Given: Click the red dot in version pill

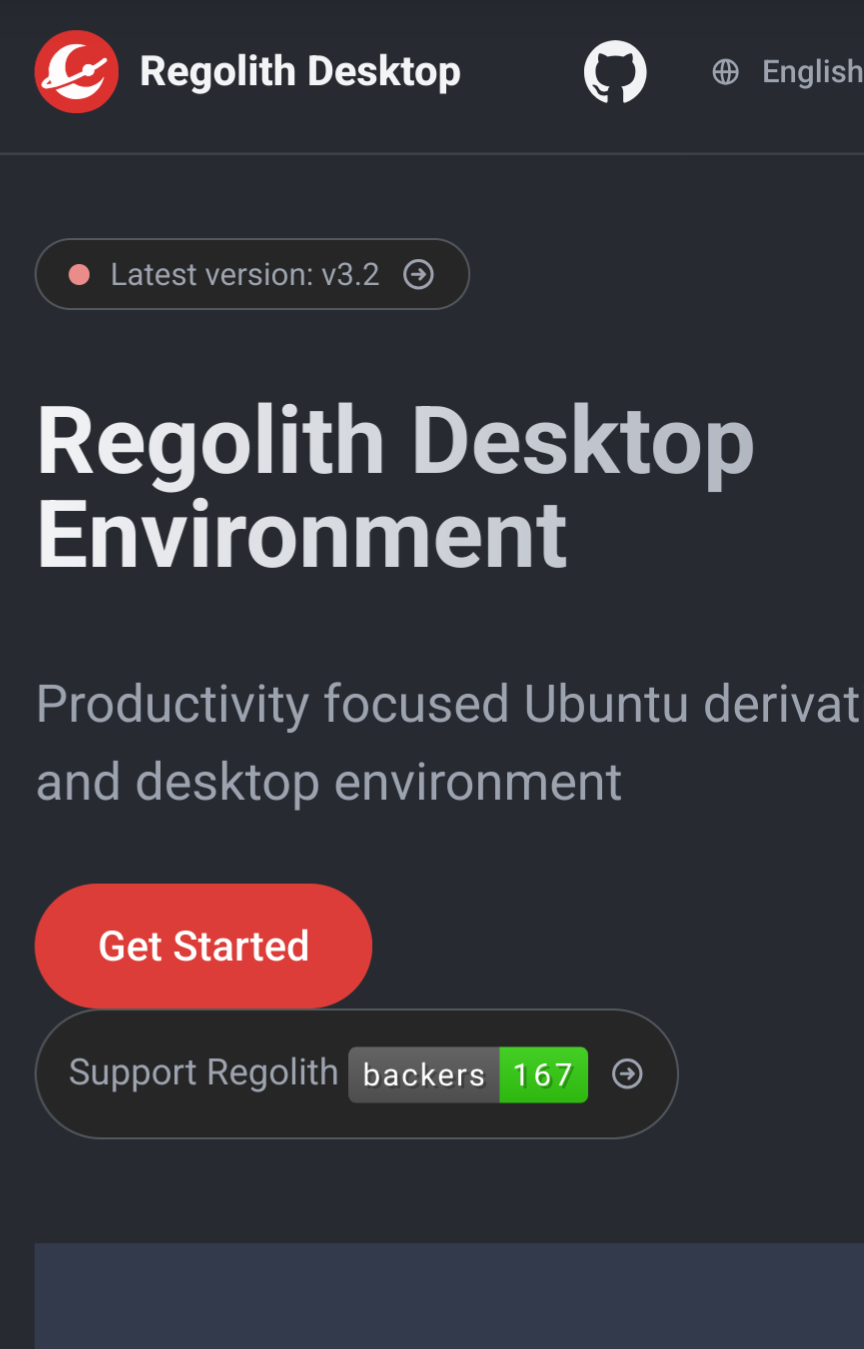Looking at the screenshot, I should [79, 275].
